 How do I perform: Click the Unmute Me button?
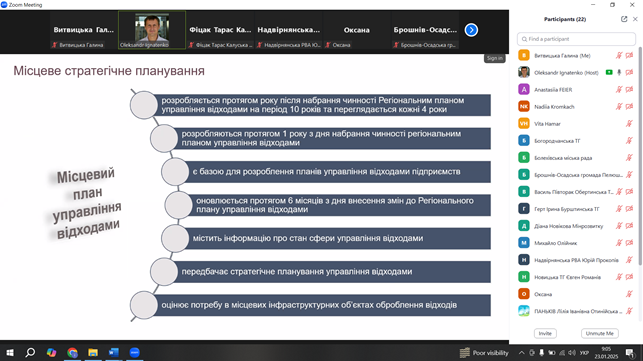600,334
